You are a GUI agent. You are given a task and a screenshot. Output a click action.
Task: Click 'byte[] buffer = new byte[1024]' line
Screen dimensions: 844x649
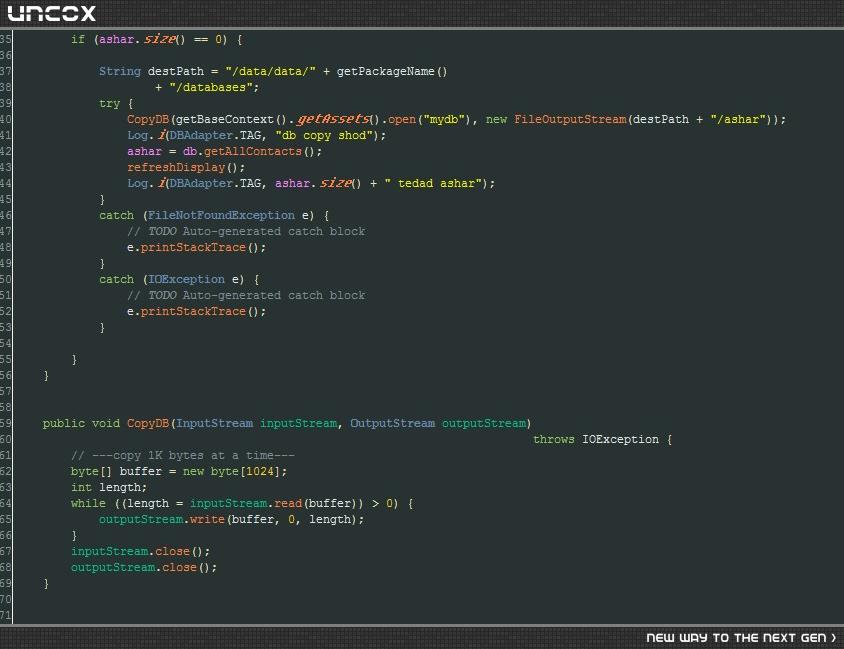(179, 471)
